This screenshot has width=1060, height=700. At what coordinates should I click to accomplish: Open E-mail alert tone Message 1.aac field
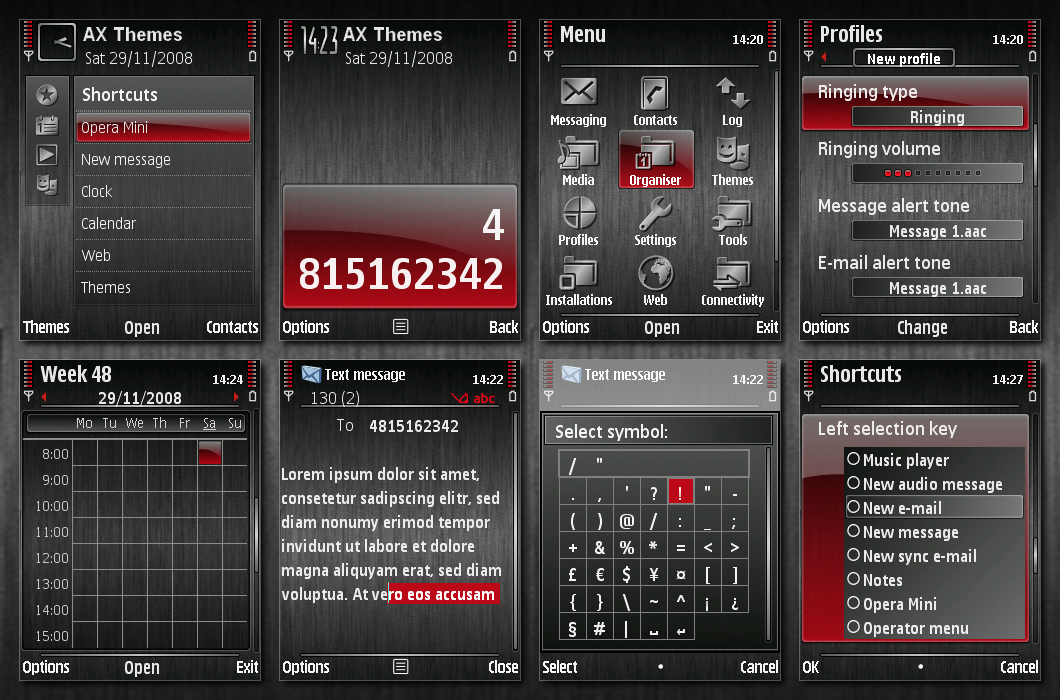[937, 288]
